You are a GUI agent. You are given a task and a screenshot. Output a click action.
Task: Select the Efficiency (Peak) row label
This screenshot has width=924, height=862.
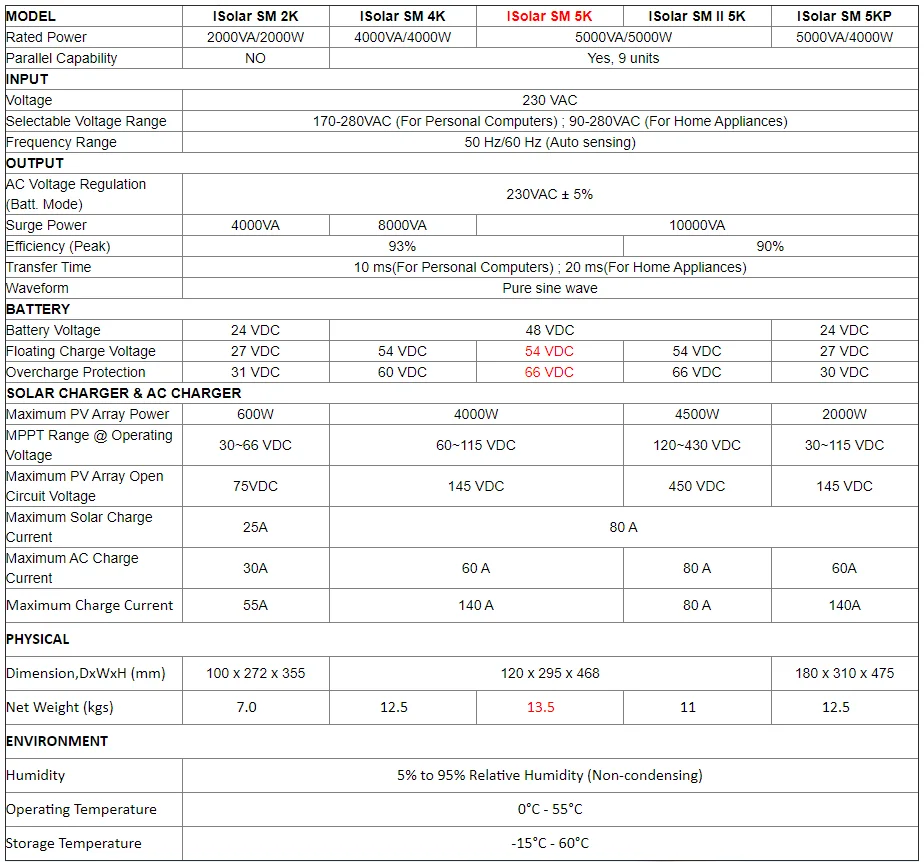coord(58,246)
